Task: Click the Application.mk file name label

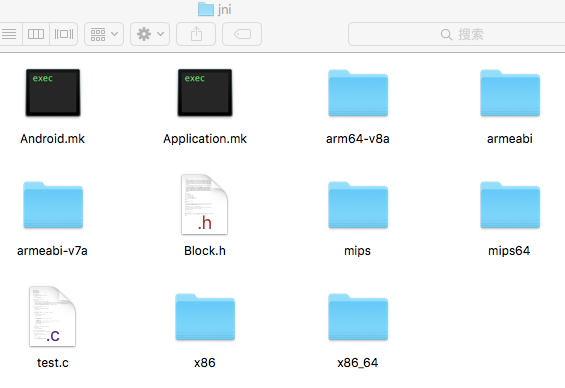Action: pyautogui.click(x=205, y=139)
